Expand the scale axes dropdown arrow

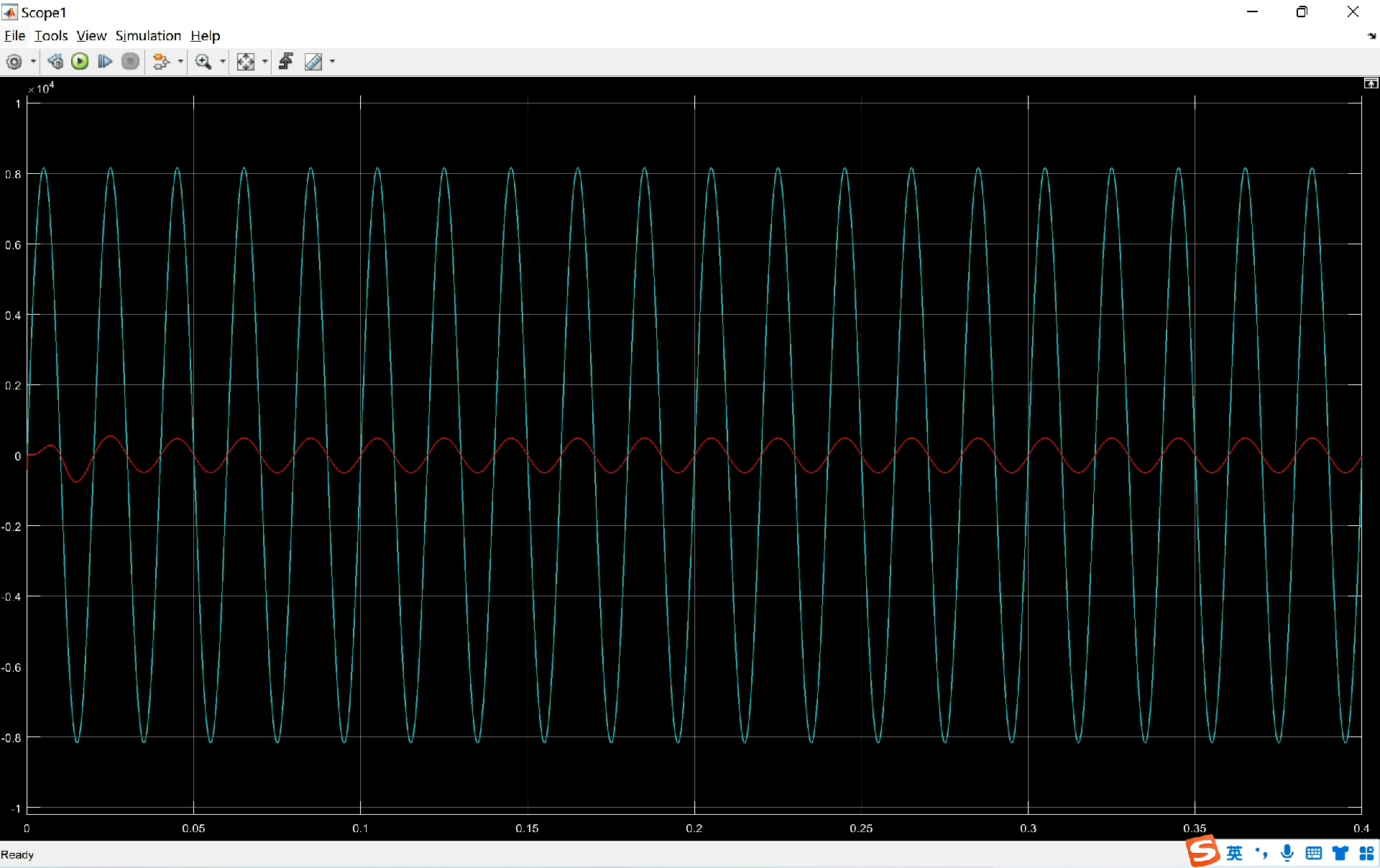coord(265,62)
